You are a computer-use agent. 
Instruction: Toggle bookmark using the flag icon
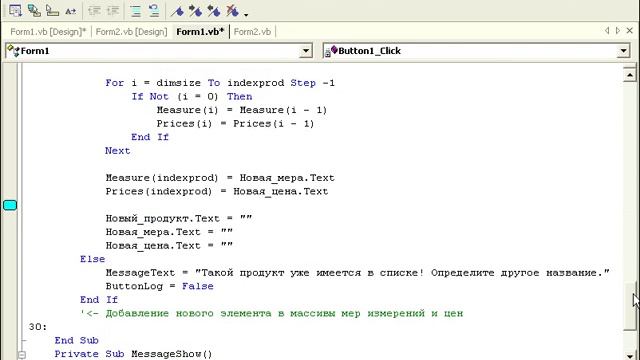click(x=177, y=11)
